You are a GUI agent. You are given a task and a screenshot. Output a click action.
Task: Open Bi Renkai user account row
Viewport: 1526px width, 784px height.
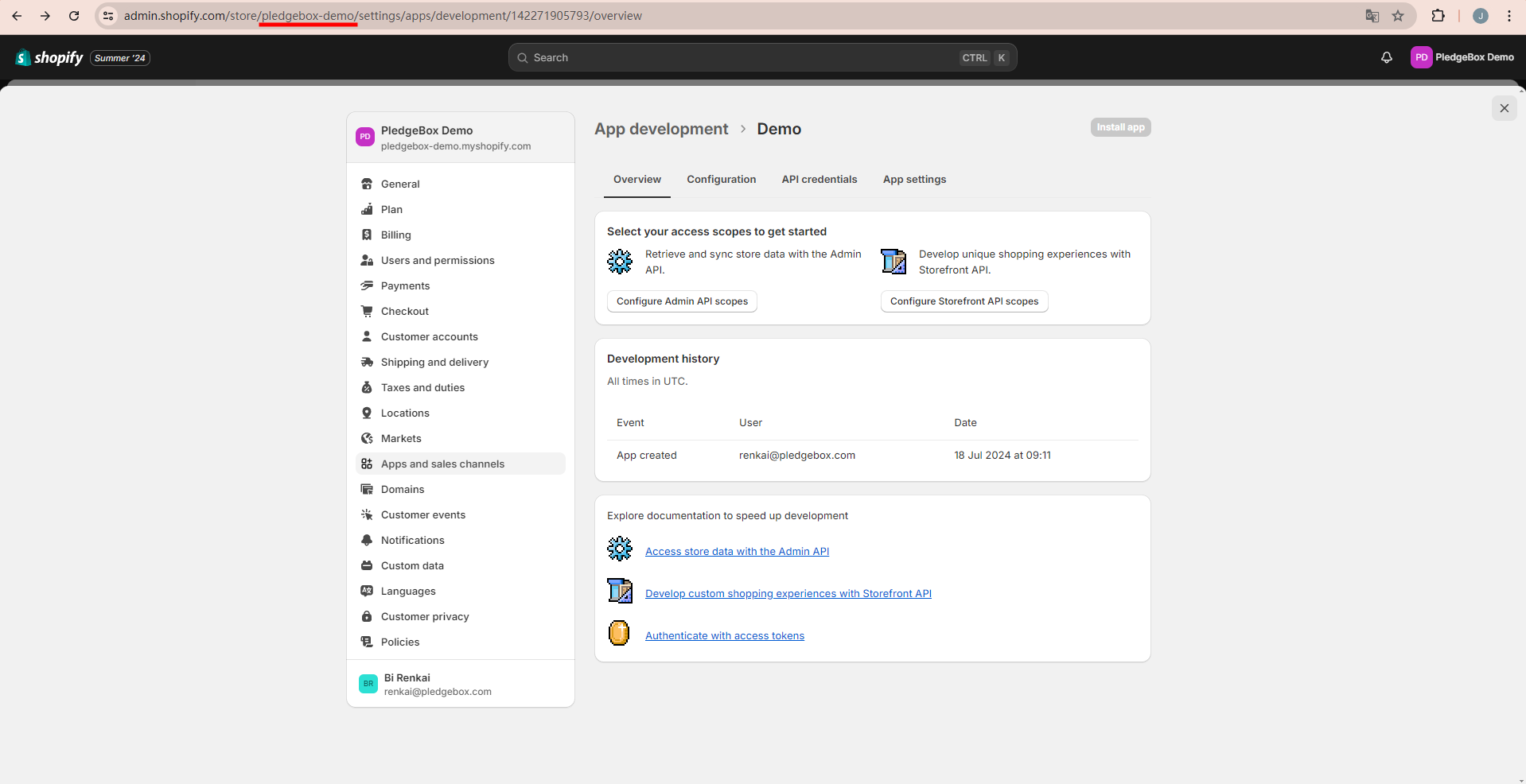coord(461,684)
